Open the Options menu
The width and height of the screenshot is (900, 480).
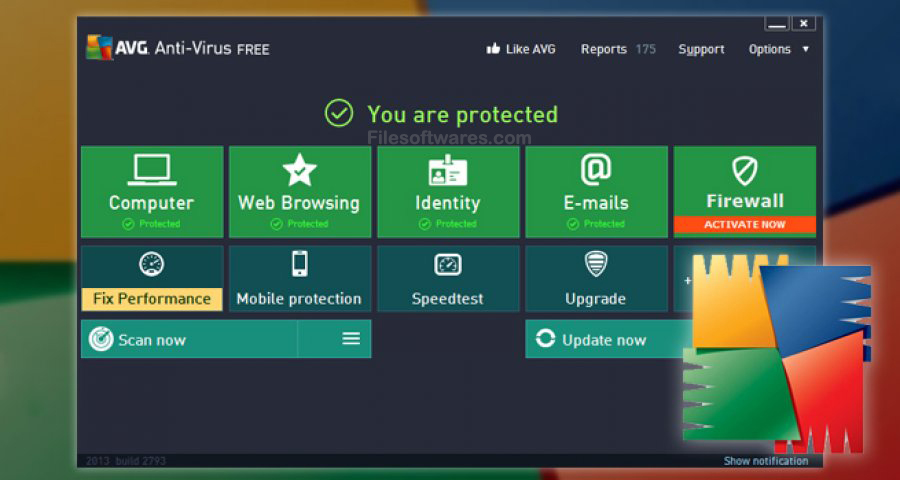(x=770, y=49)
